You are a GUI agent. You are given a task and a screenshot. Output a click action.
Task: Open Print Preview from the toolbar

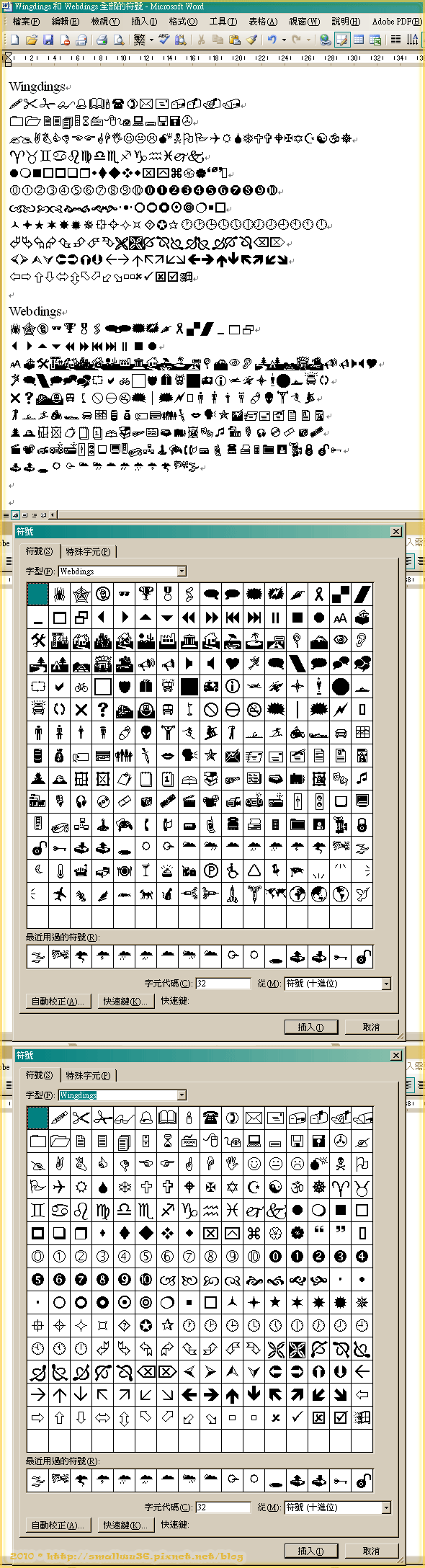(118, 40)
